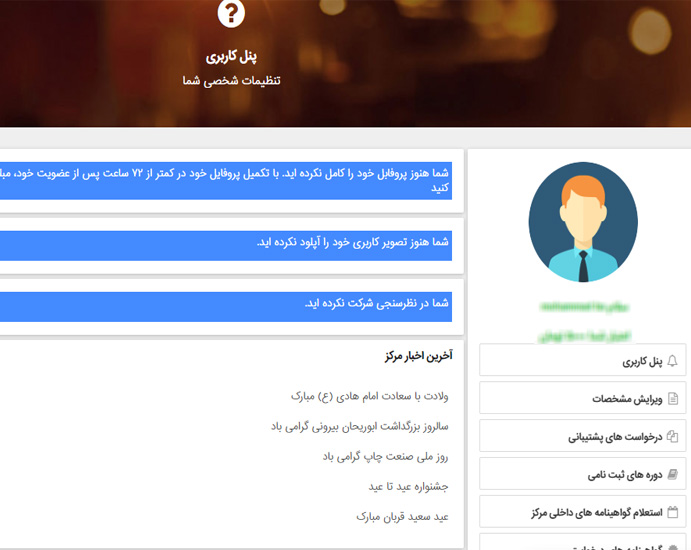Click the user avatar profile picture

[582, 222]
